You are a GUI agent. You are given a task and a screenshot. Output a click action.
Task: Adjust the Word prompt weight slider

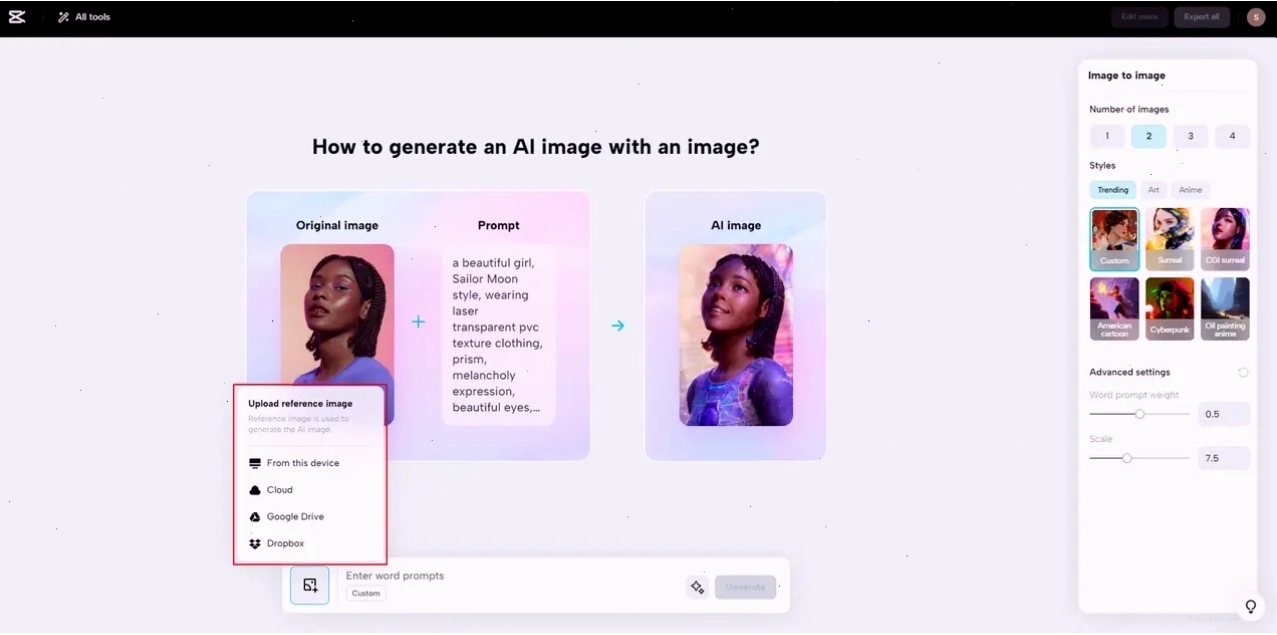1139,414
